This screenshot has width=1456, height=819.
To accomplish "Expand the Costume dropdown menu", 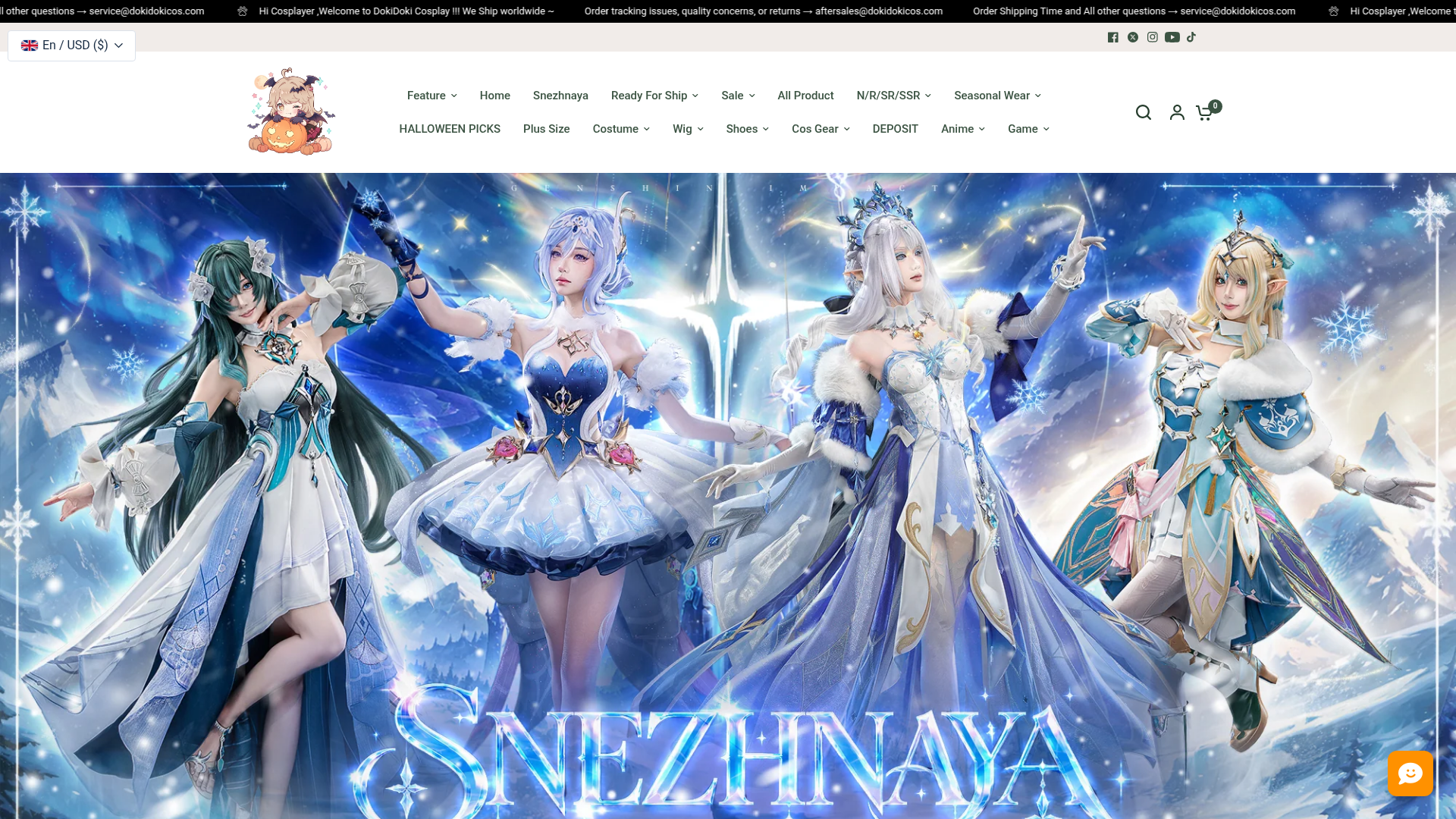I will (621, 129).
